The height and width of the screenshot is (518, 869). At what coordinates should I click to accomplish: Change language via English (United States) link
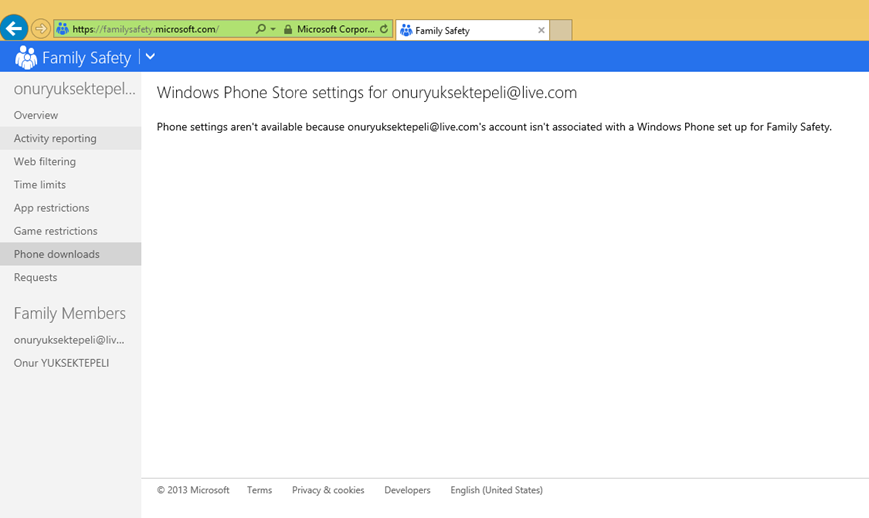(497, 490)
